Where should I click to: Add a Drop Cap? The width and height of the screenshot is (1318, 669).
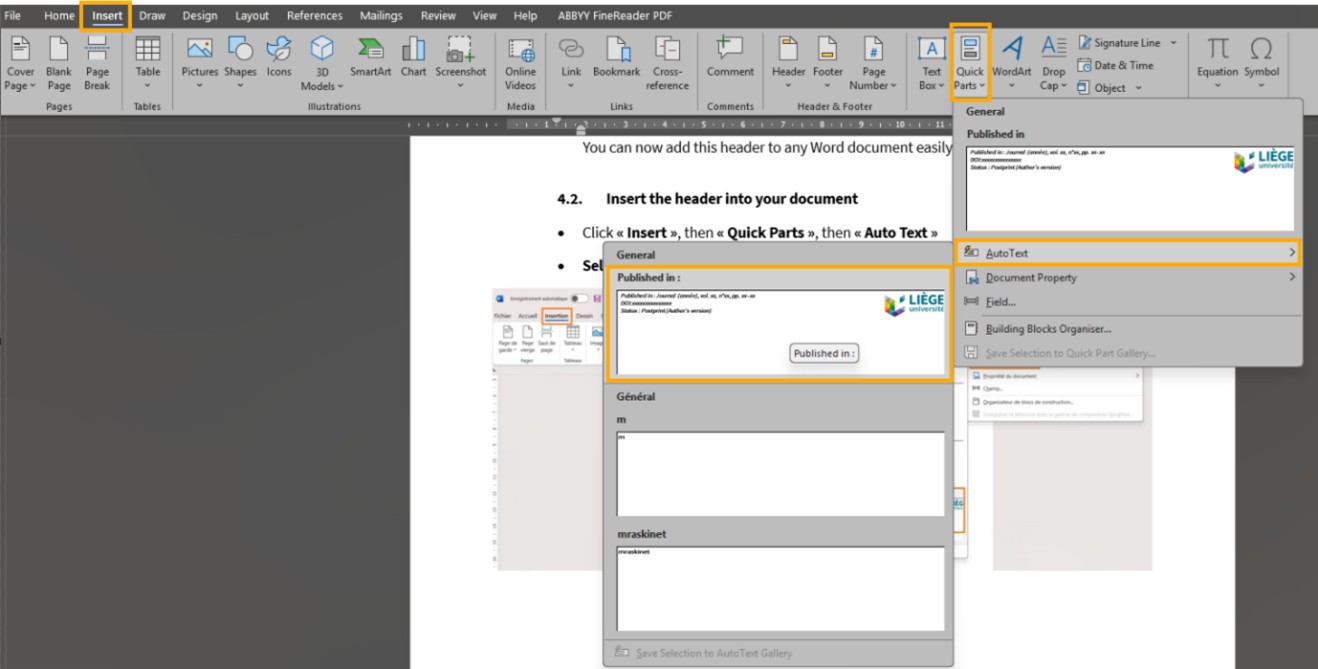[x=1054, y=64]
